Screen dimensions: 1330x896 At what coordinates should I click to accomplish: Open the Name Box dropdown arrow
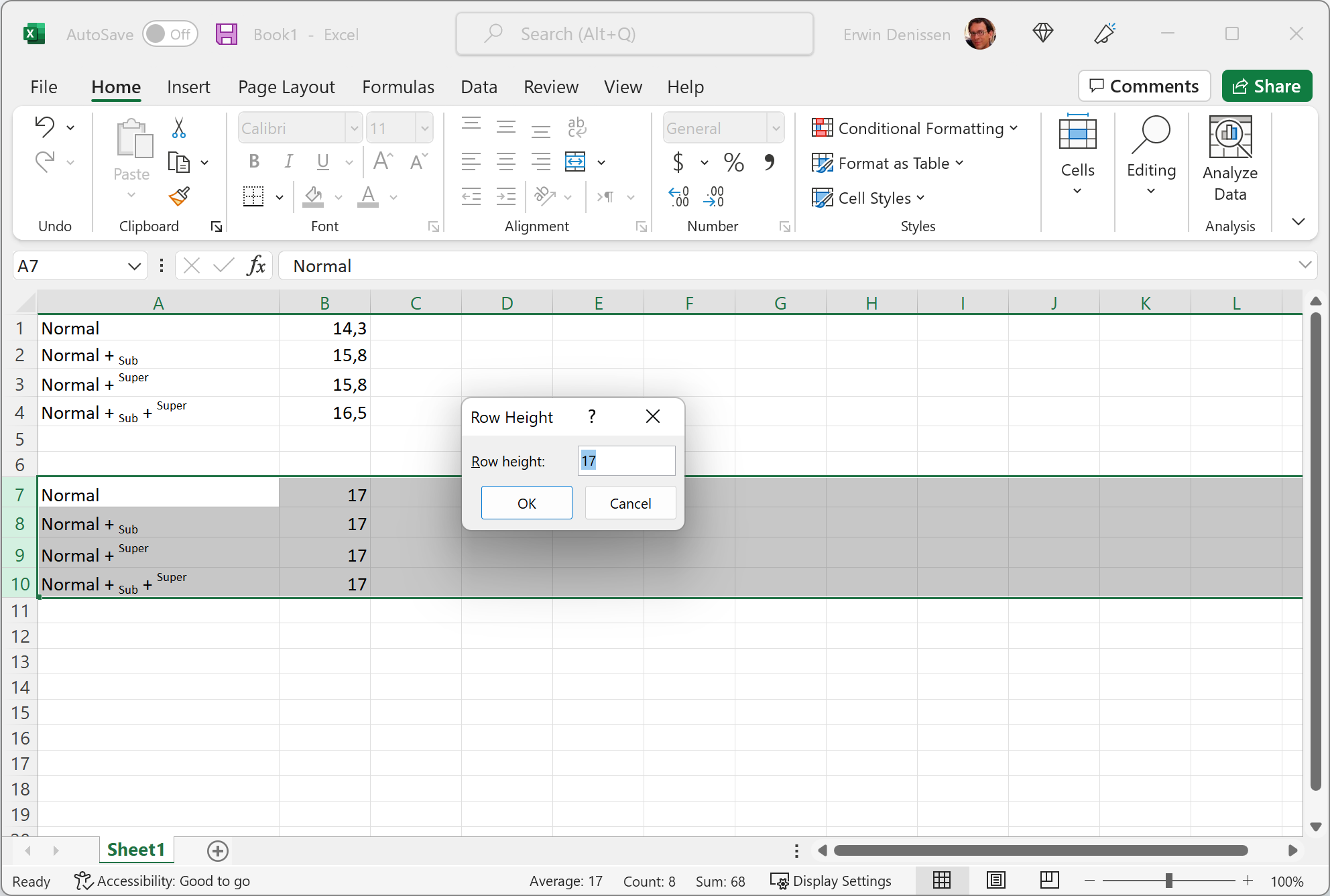tap(134, 266)
